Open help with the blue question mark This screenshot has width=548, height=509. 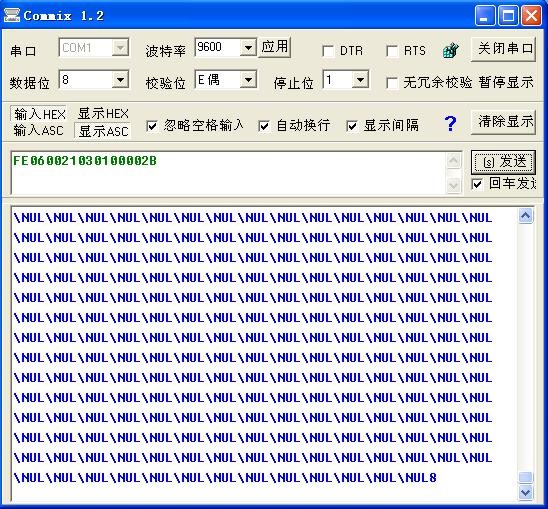(450, 123)
